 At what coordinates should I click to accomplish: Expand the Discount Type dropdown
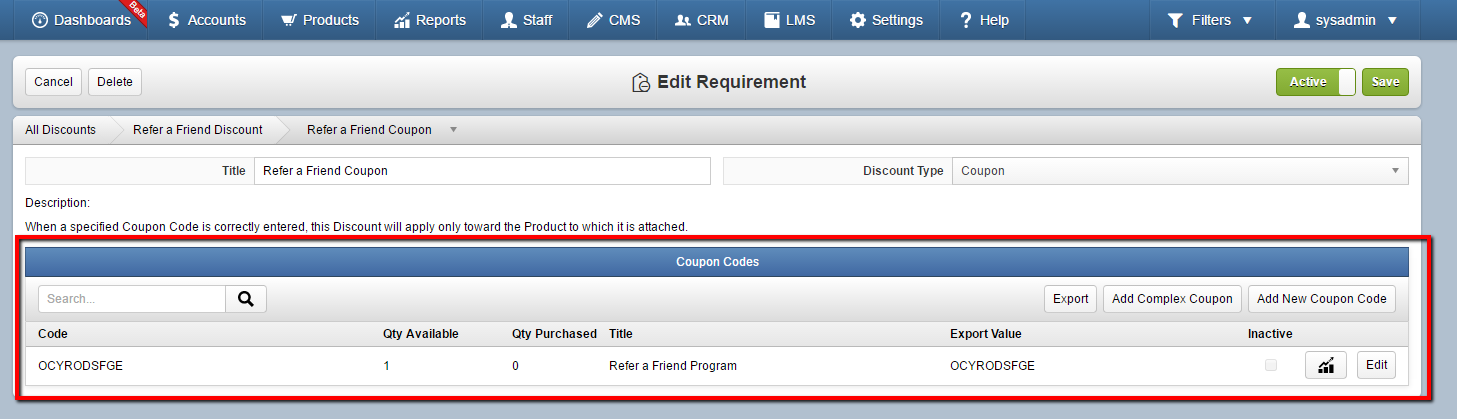(1180, 171)
